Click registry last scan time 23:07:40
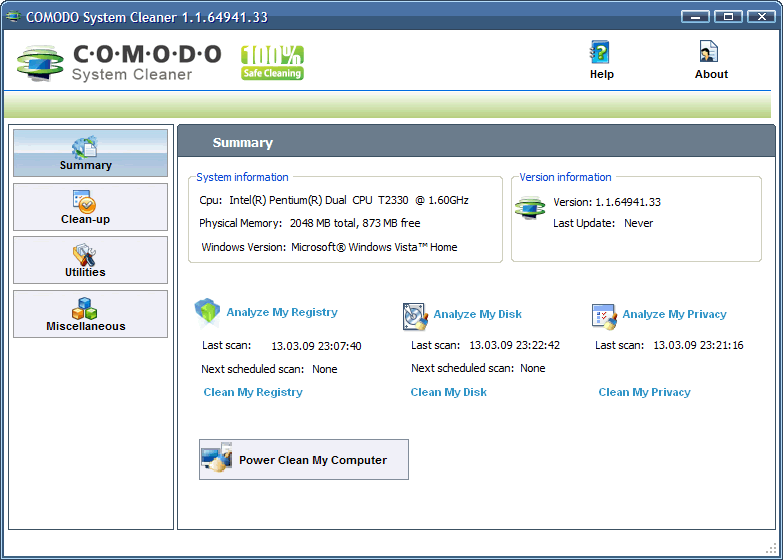This screenshot has height=560, width=783. (316, 346)
